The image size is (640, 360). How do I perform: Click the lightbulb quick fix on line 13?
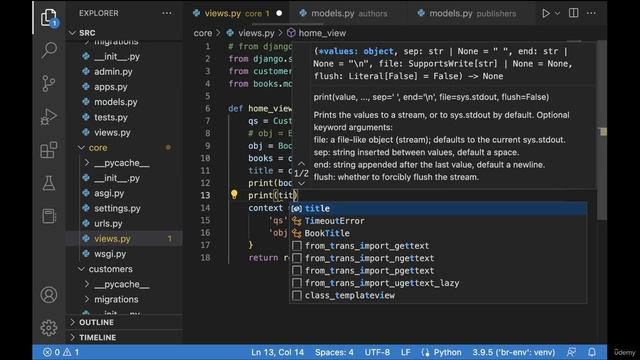coord(234,194)
